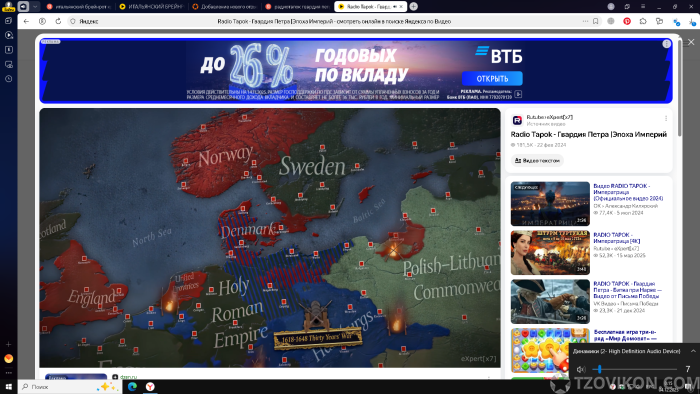The image size is (700, 394).
Task: Open the three-dot menu next to Rutube source
Action: click(666, 119)
